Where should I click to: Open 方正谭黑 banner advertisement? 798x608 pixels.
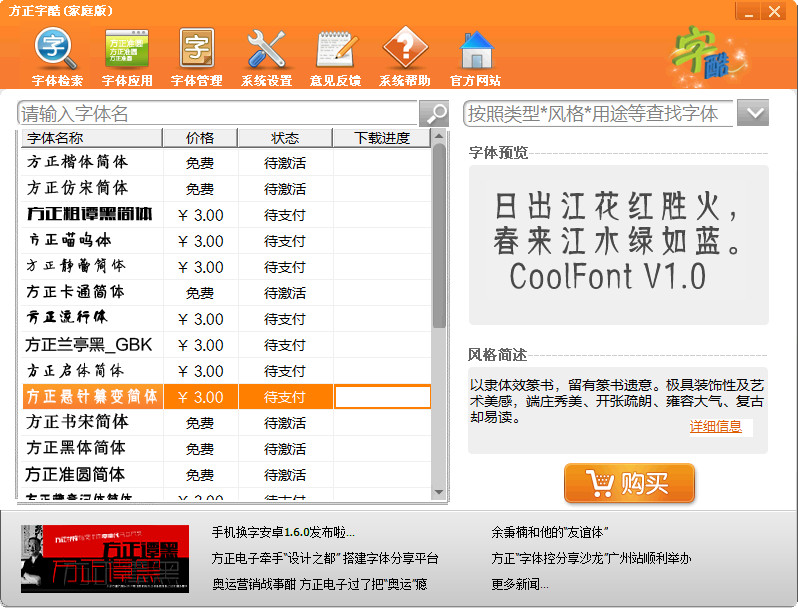tap(105, 559)
